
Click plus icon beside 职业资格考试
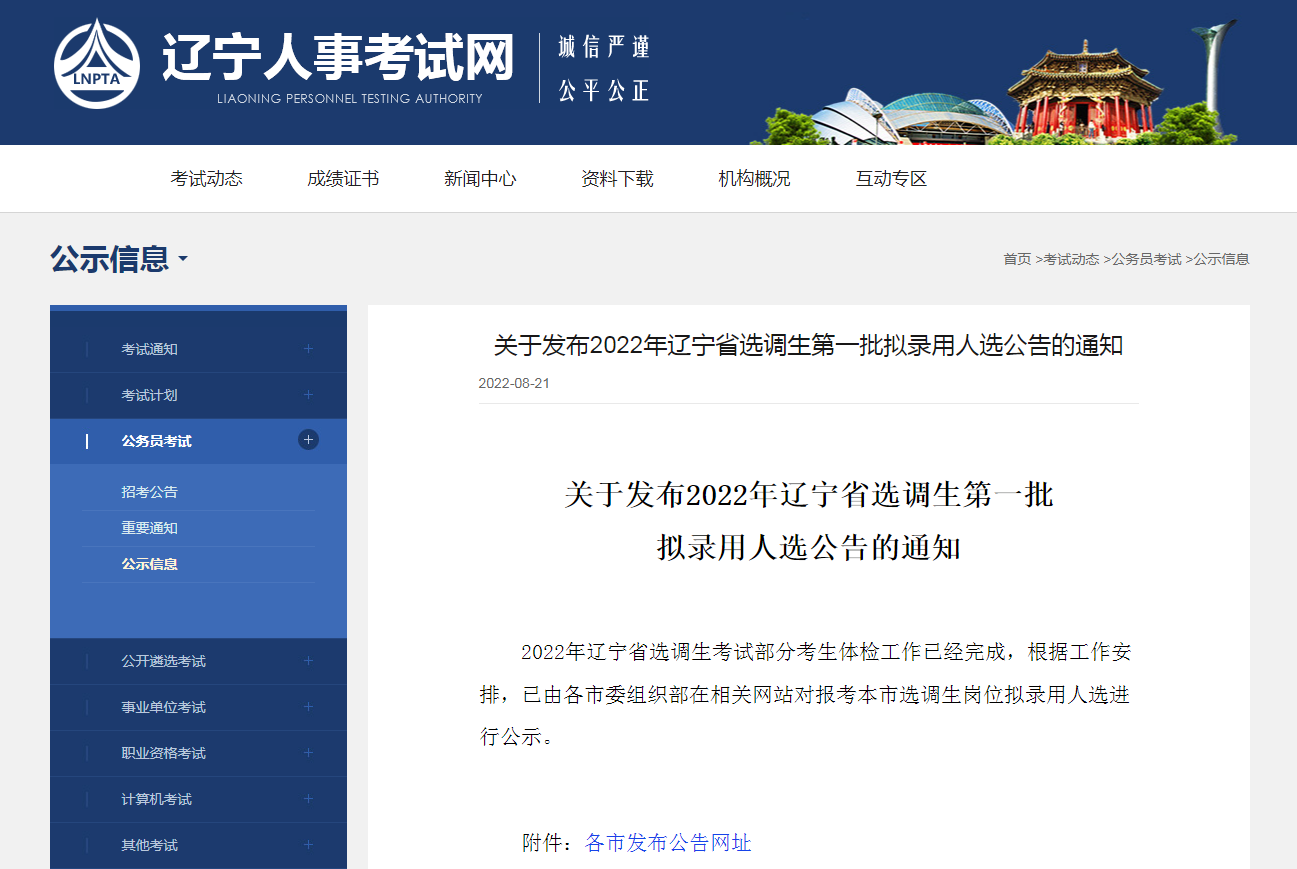coord(308,753)
